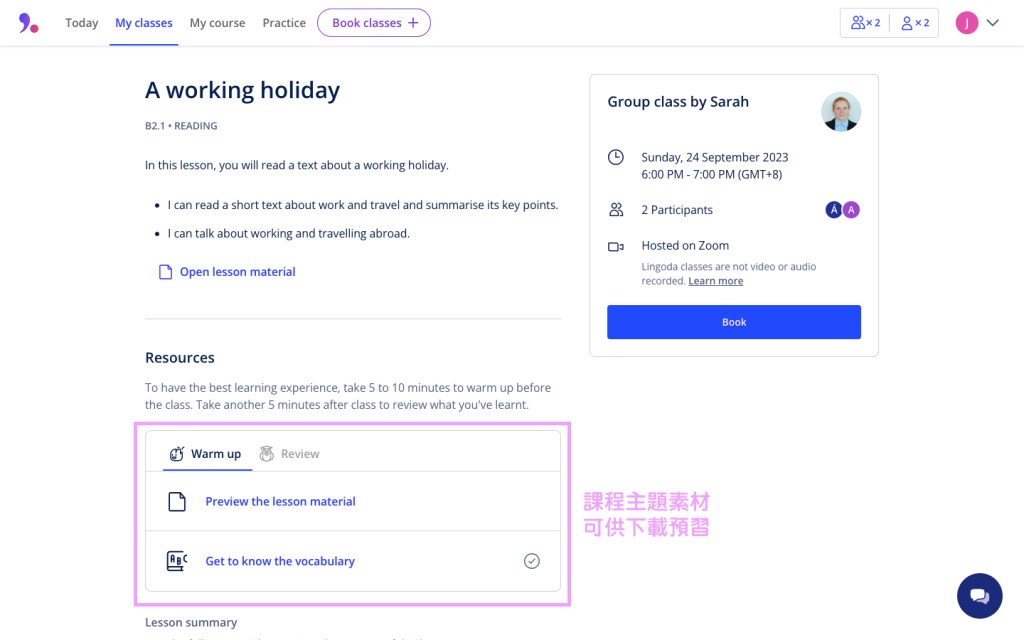
Task: Follow the Learn more link
Action: click(715, 281)
